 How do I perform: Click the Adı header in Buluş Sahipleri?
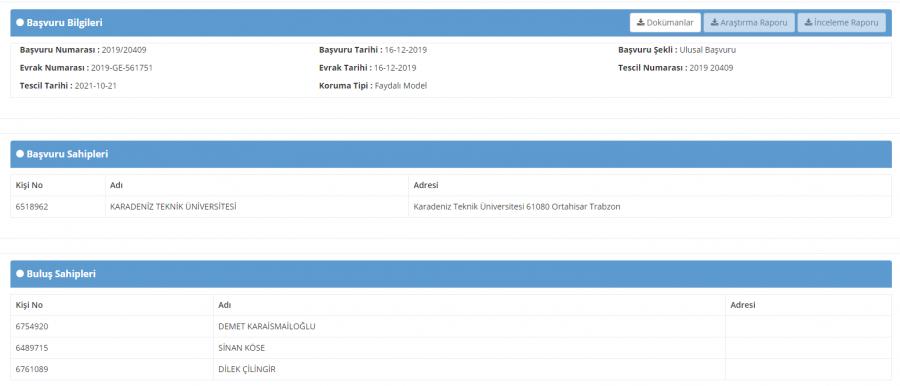coord(225,305)
